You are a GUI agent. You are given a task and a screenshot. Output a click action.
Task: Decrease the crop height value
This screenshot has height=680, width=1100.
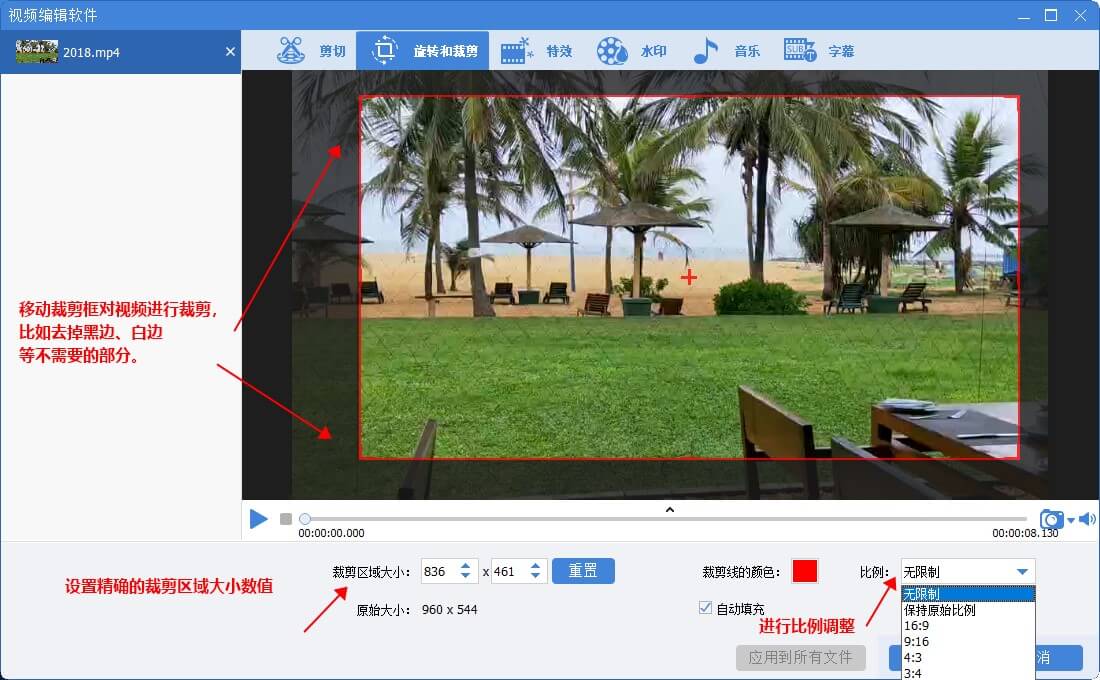click(x=535, y=576)
